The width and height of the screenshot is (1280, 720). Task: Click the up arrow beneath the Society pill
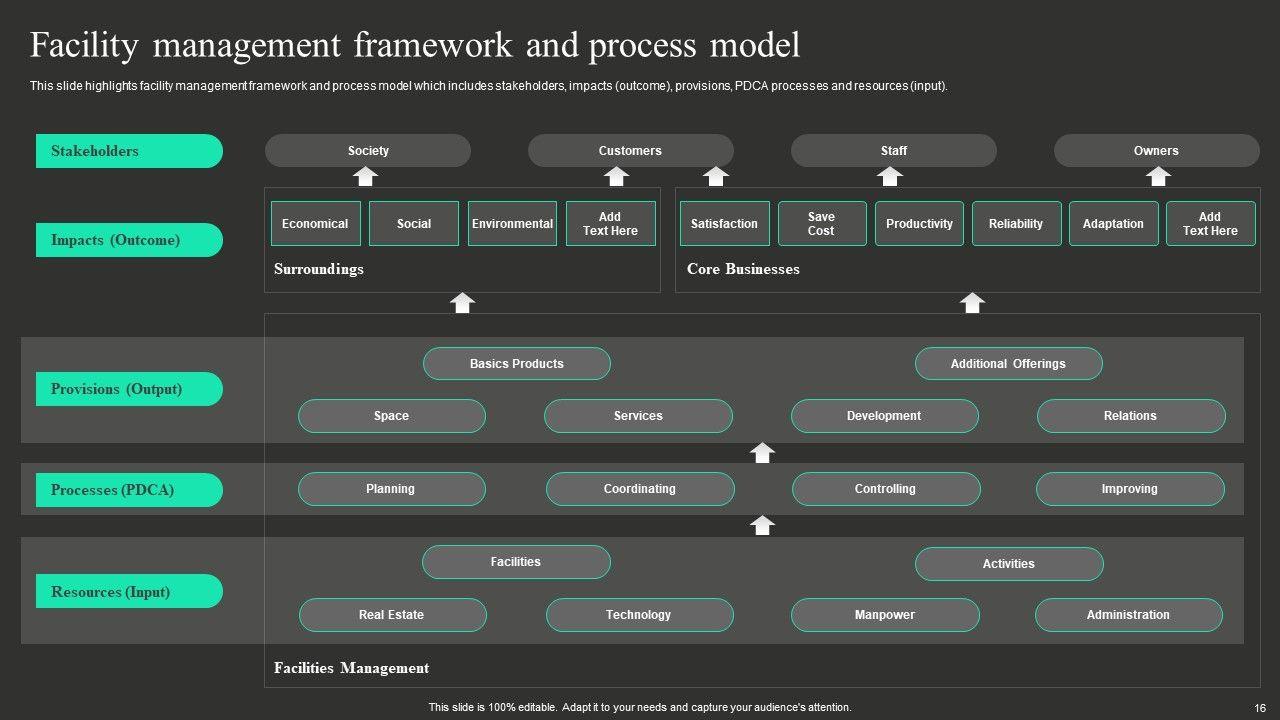366,177
